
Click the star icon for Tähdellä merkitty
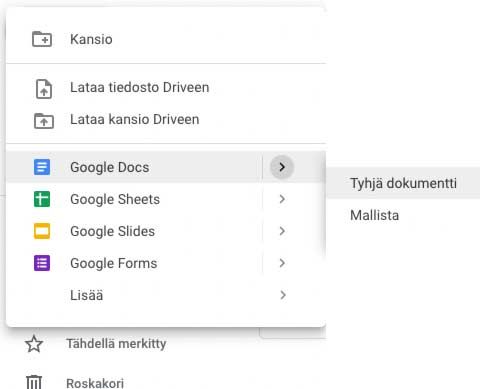pyautogui.click(x=34, y=344)
